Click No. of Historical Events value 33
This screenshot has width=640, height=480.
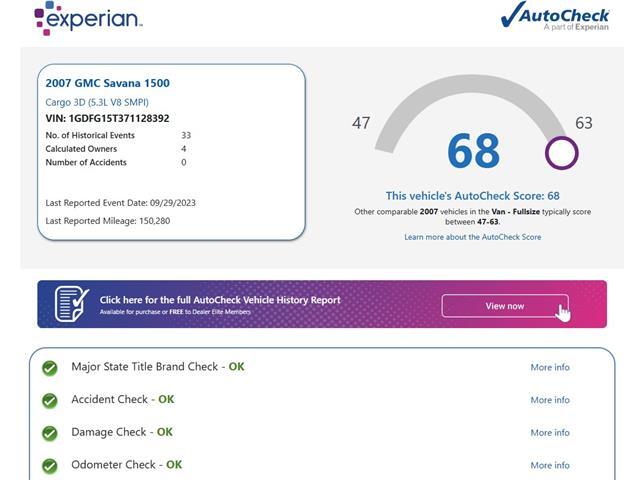186,135
